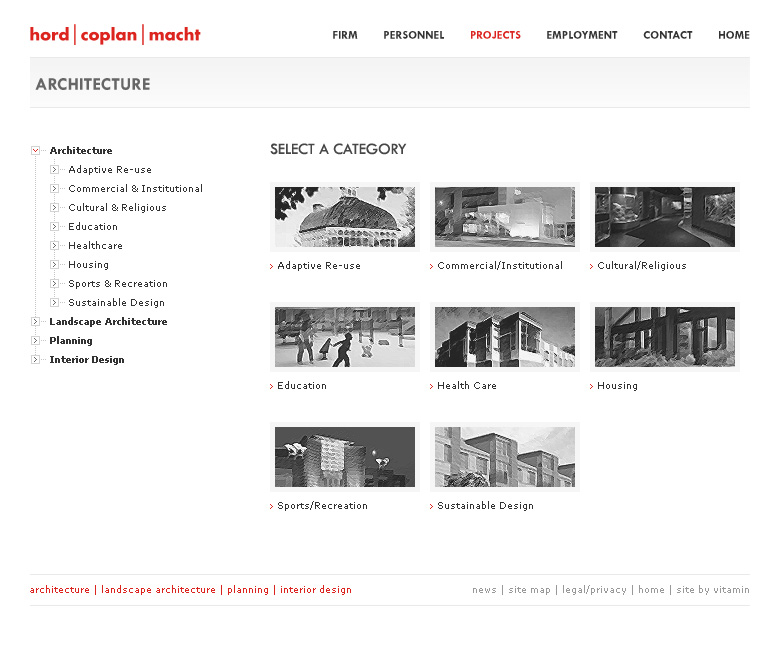Open the Education thumbnail with children

(345, 337)
